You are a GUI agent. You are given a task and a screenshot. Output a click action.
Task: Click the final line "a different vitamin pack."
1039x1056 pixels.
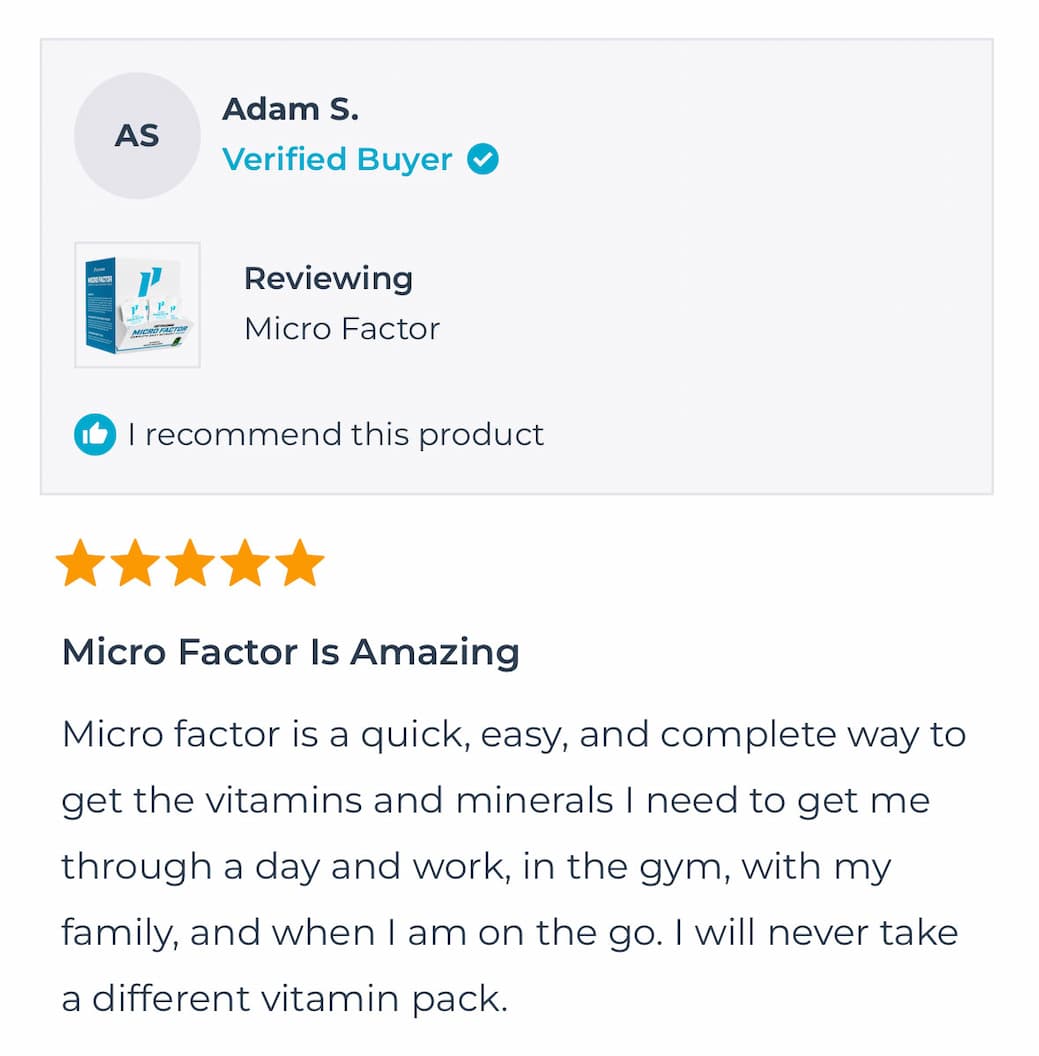(285, 999)
